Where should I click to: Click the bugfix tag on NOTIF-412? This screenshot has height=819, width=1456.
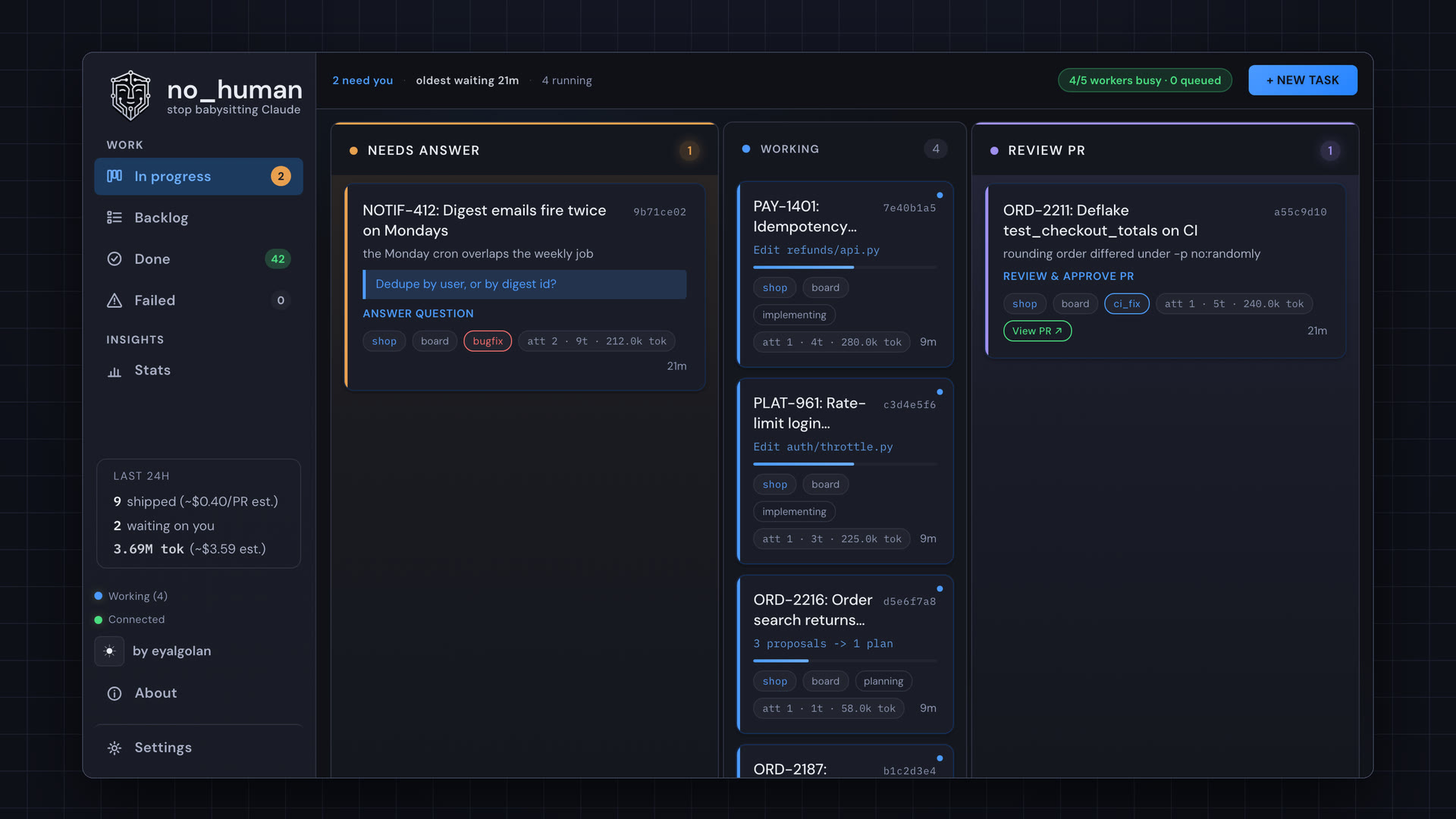tap(488, 341)
